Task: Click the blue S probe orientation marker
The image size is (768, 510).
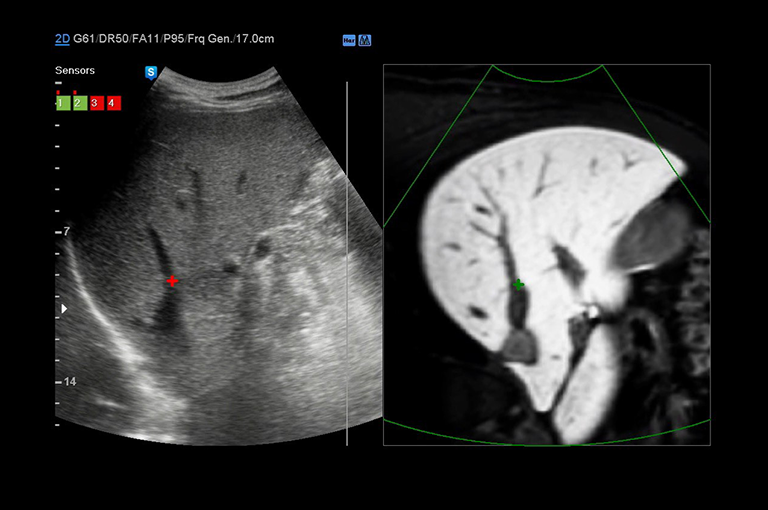Action: [x=151, y=72]
